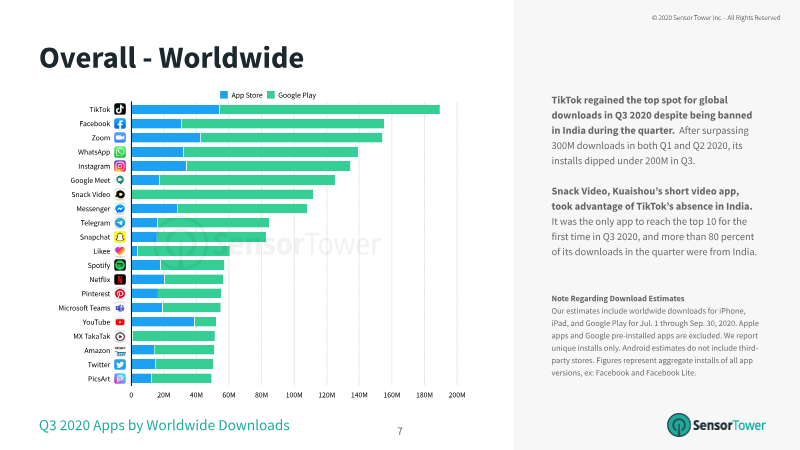Click the blue App Store legend swatch
The height and width of the screenshot is (450, 800).
223,95
